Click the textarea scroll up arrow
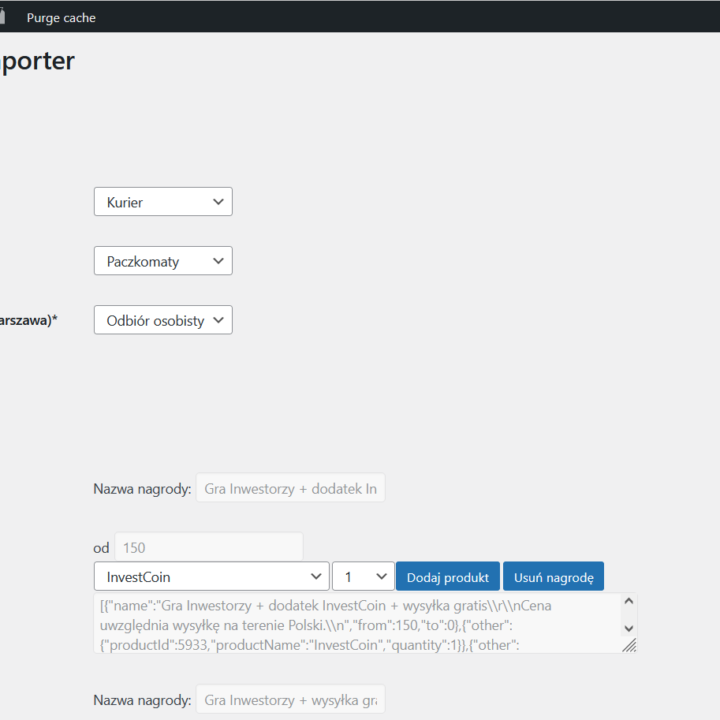 tap(628, 602)
